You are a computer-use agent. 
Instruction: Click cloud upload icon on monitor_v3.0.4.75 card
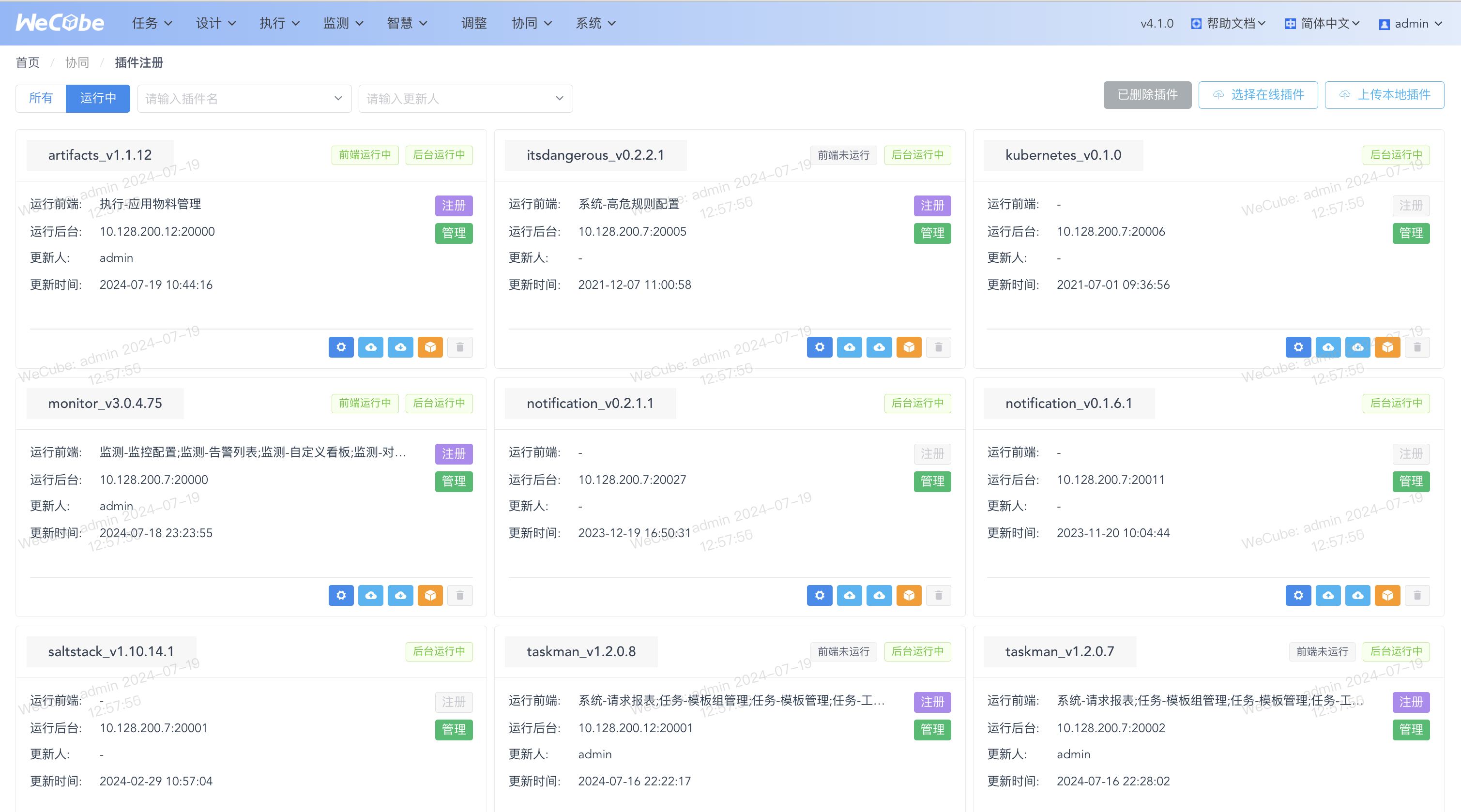371,595
